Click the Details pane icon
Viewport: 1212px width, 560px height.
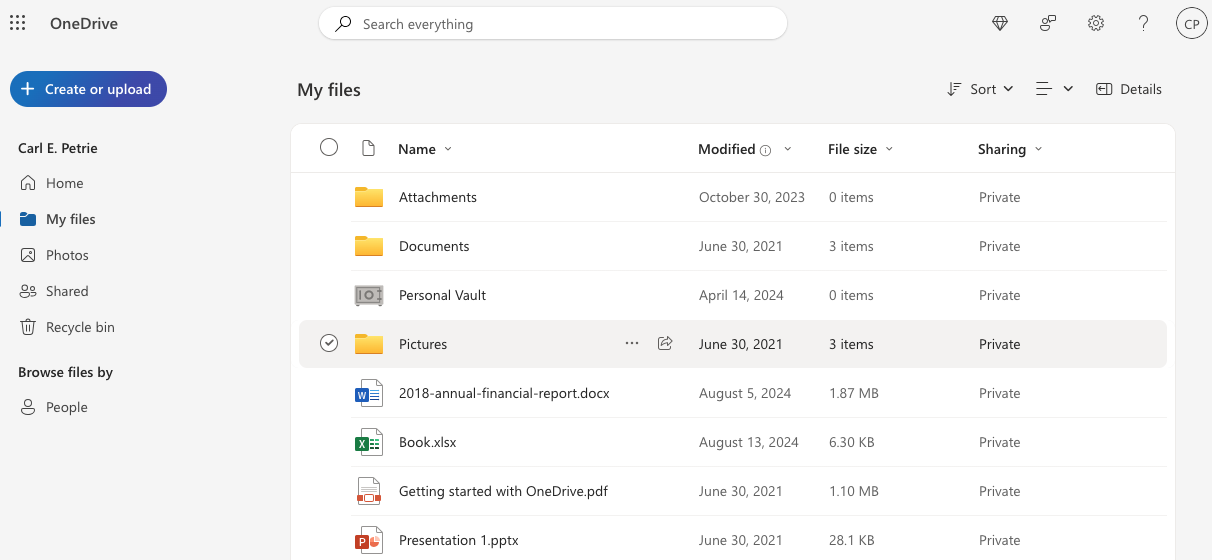point(1104,89)
